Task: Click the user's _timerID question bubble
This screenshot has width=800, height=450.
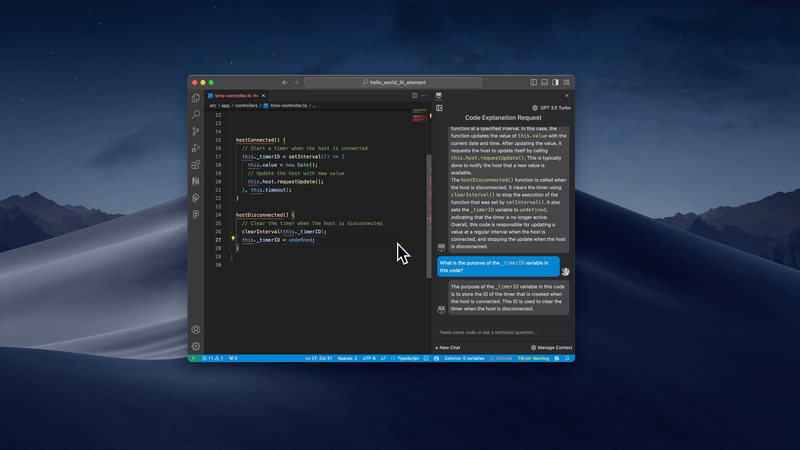Action: (498, 266)
